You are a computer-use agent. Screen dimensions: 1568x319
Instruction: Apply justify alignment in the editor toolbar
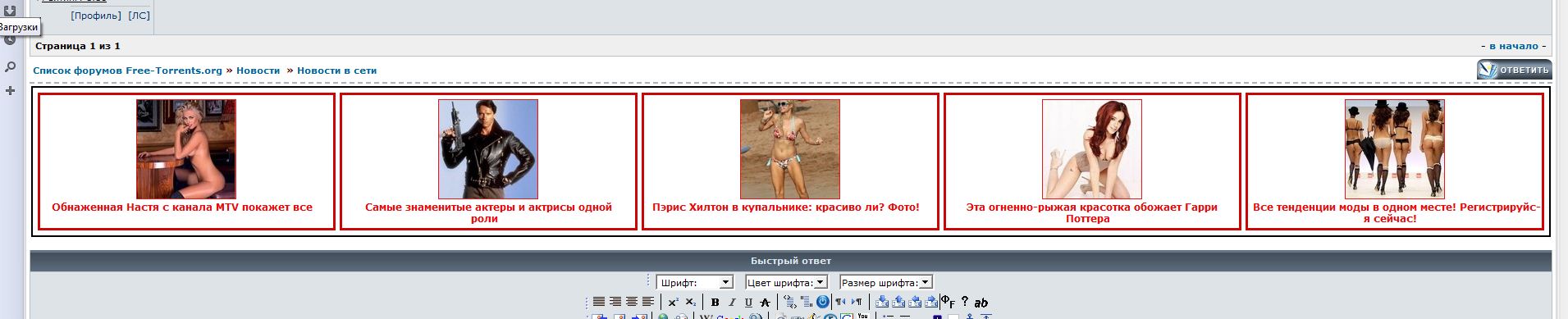599,302
